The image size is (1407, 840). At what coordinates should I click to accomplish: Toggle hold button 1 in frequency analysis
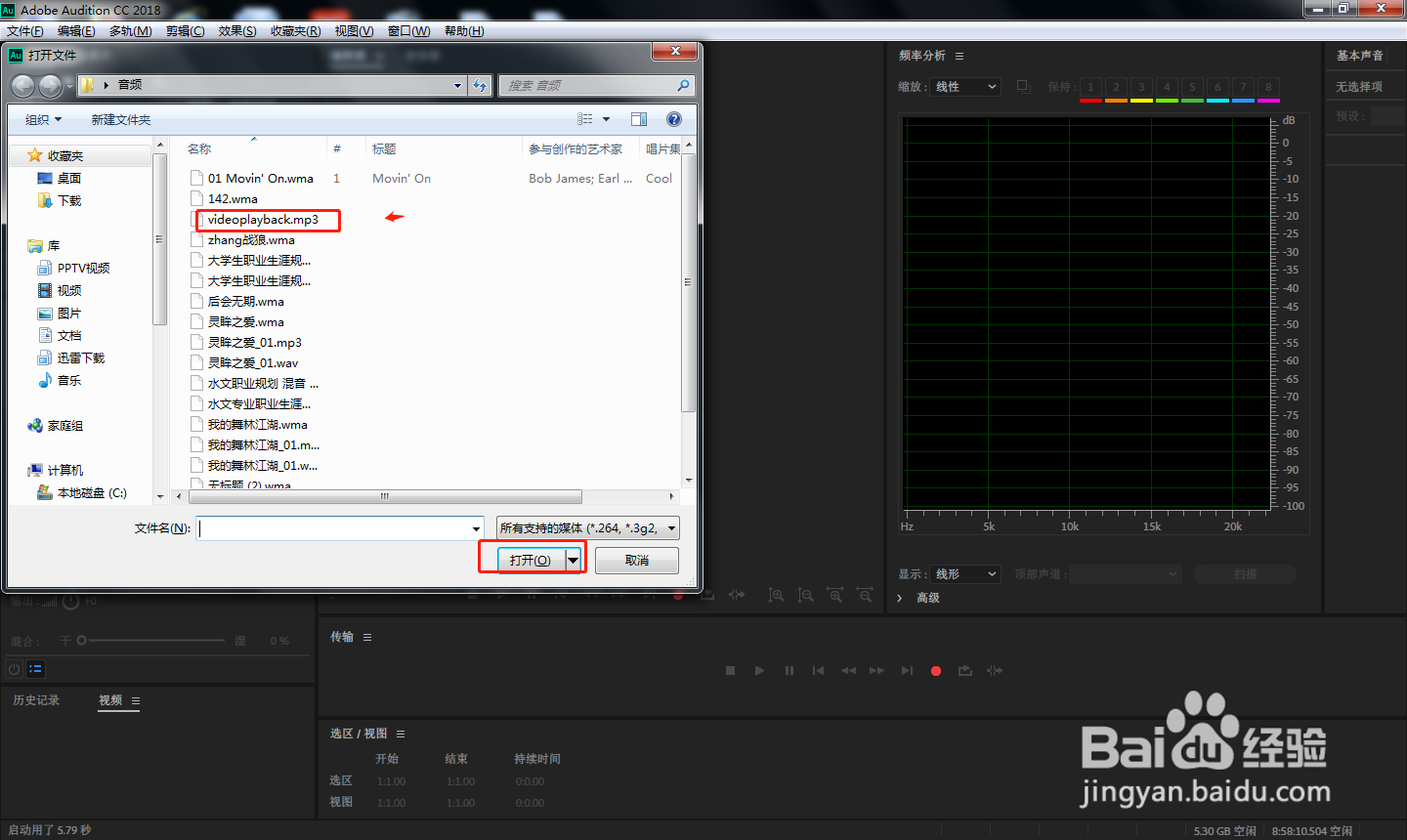pyautogui.click(x=1090, y=87)
